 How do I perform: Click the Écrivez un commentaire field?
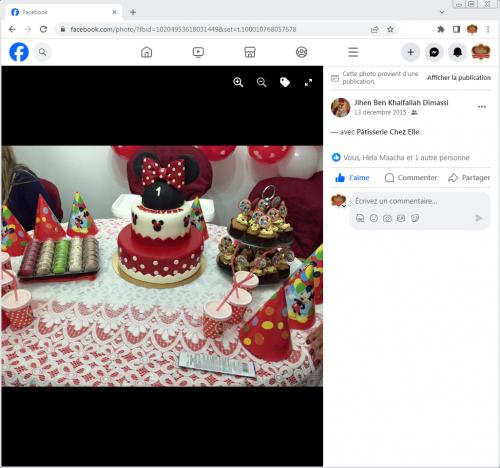click(420, 201)
